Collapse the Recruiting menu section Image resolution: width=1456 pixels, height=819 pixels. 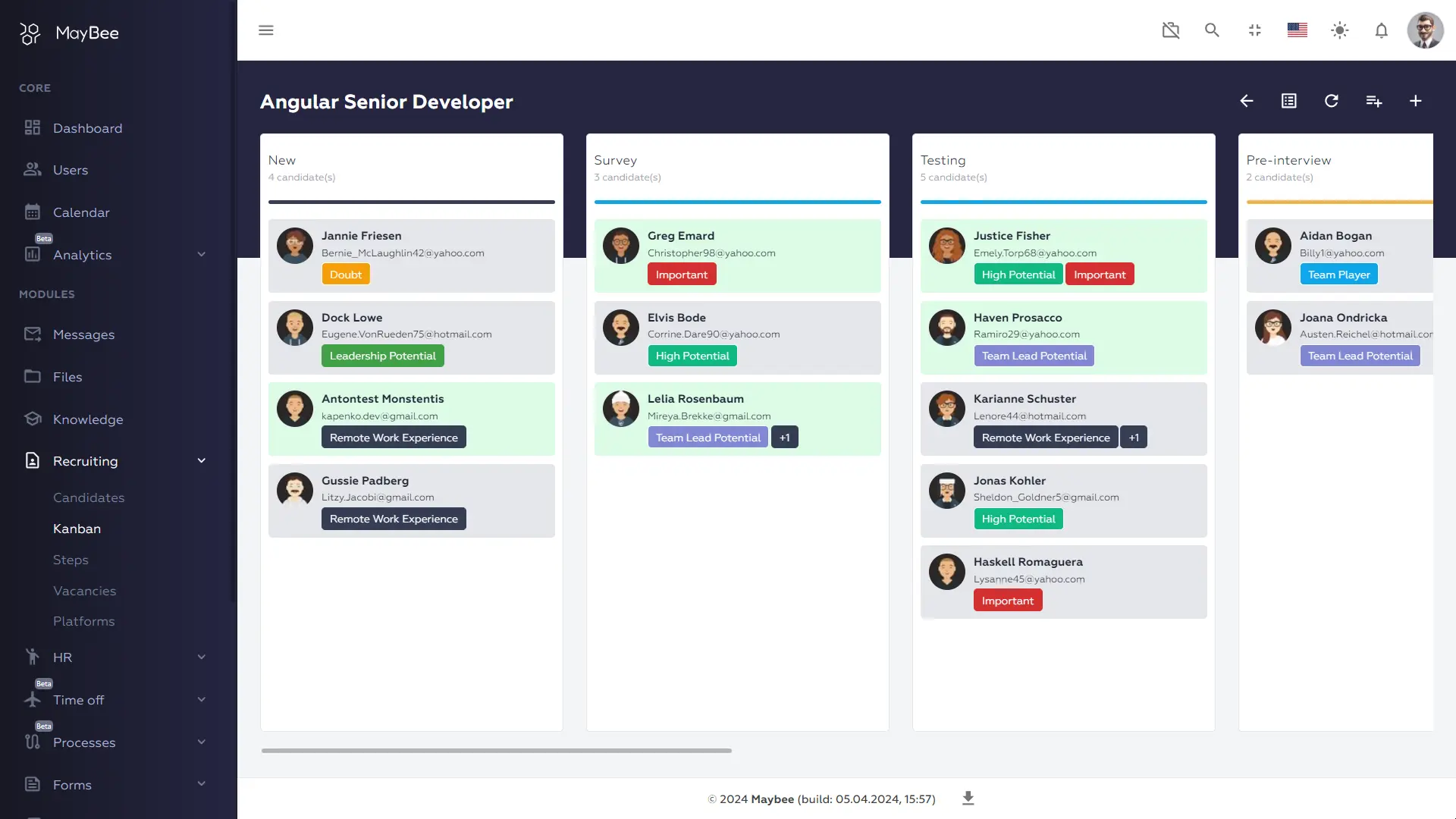[201, 461]
